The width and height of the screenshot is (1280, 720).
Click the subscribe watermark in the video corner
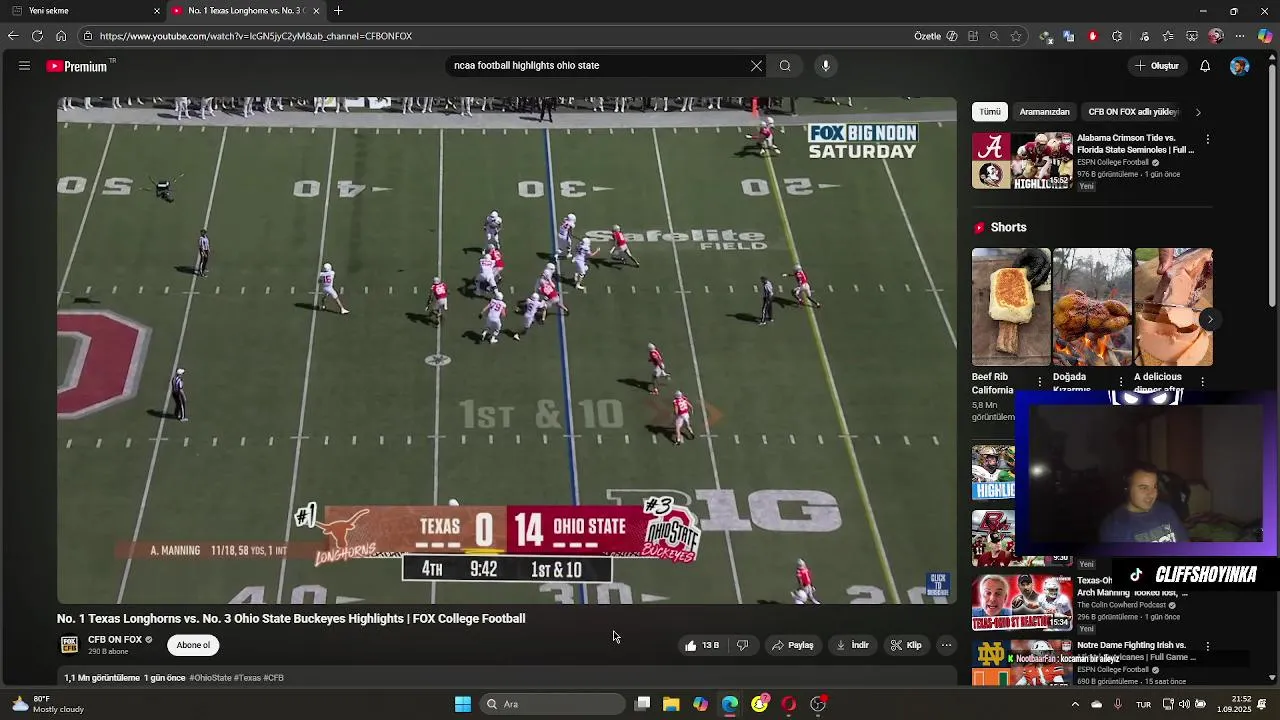(x=938, y=584)
